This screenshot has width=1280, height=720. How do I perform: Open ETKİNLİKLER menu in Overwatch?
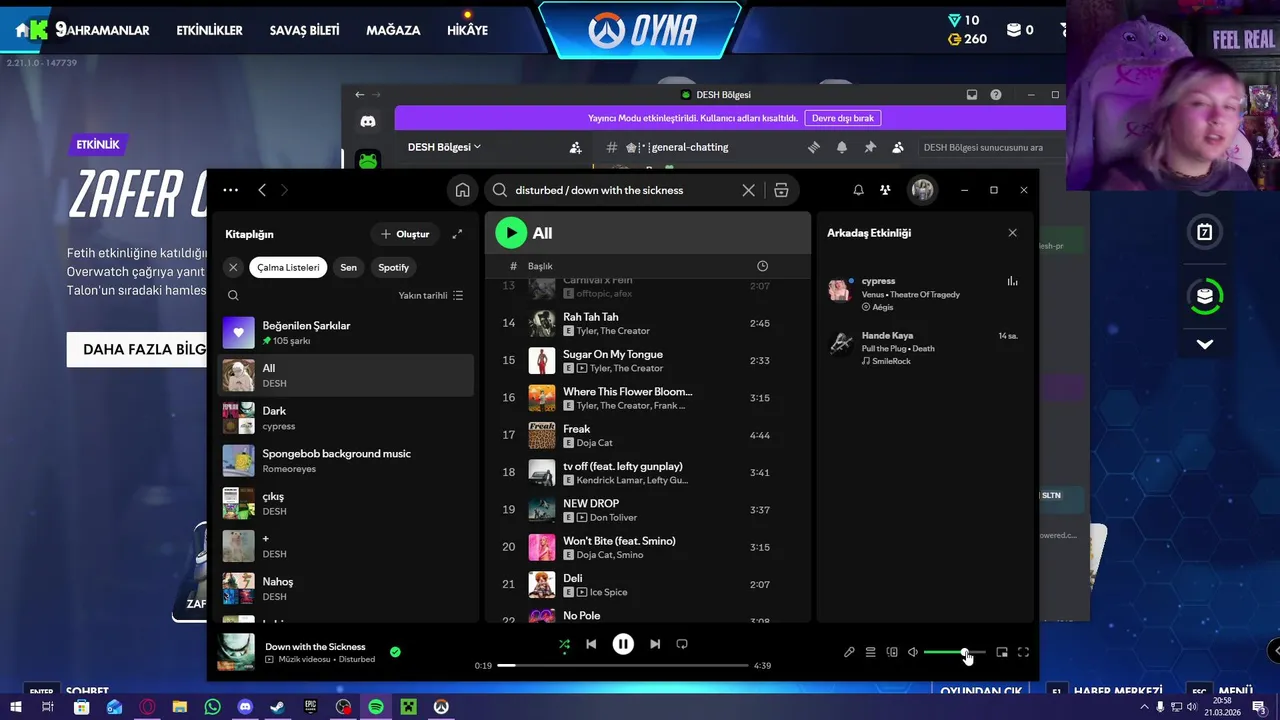[x=209, y=30]
